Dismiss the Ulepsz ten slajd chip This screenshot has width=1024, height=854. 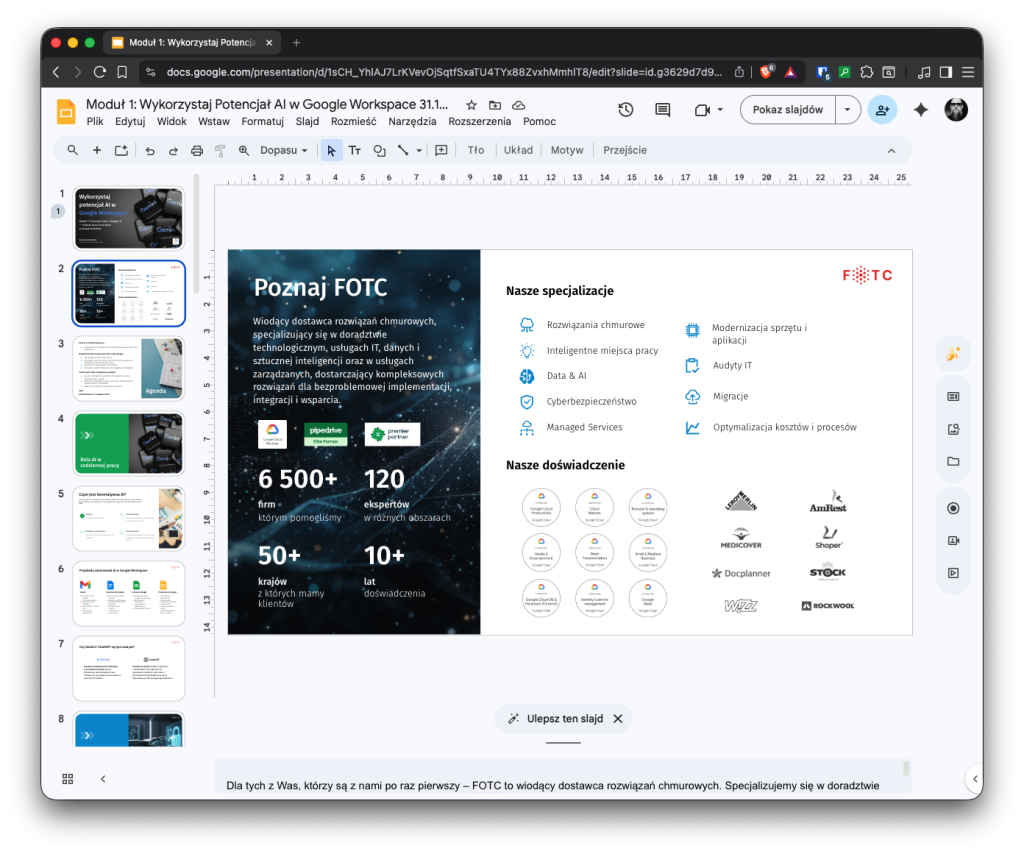(x=618, y=719)
